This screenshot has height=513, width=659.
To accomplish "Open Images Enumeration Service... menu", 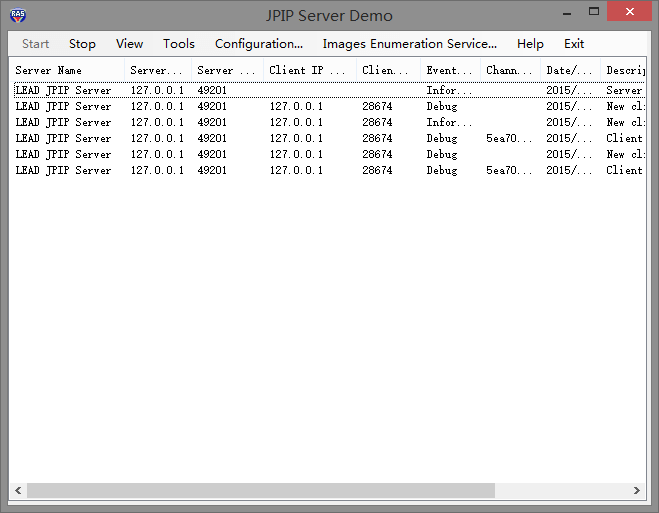I will (x=409, y=44).
